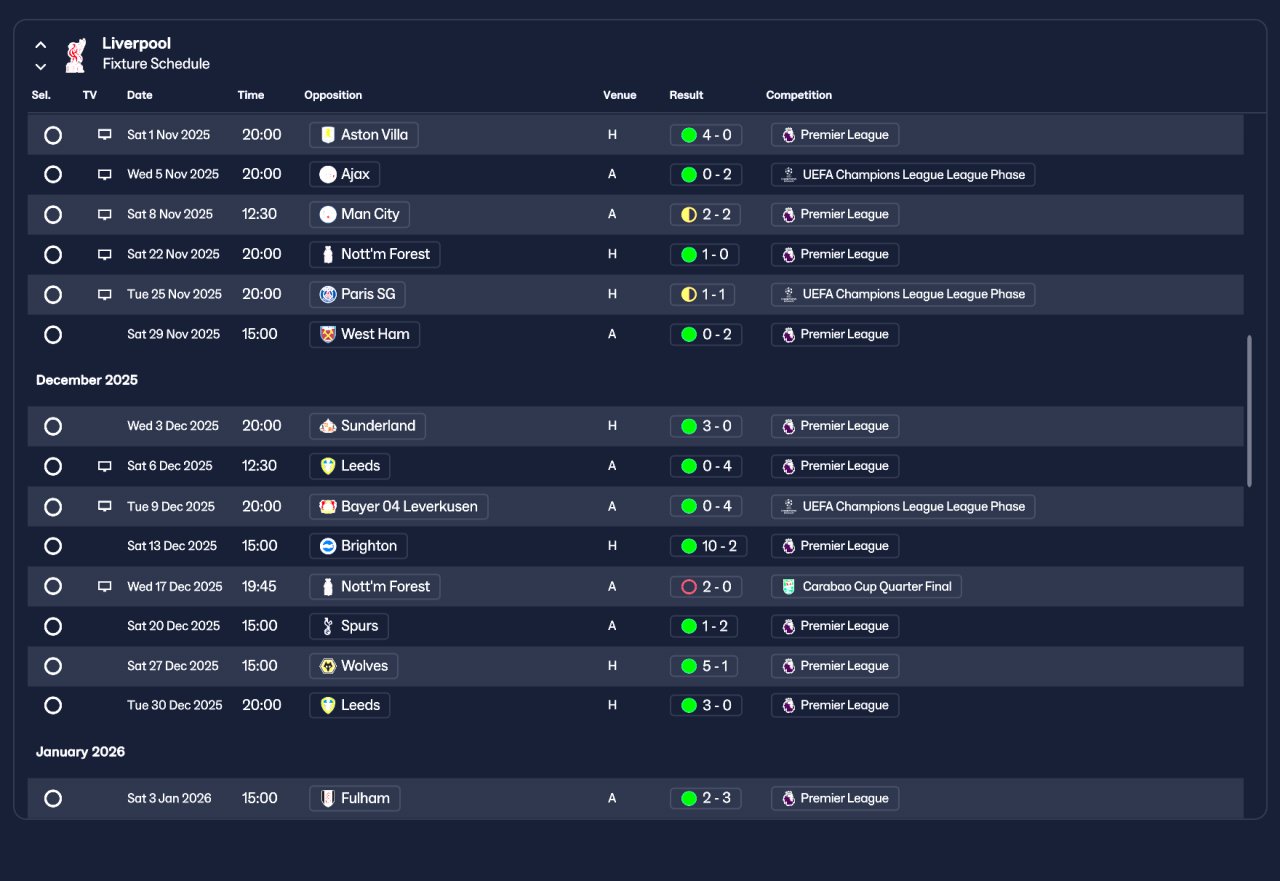Click the Wolves club badge
The height and width of the screenshot is (881, 1280).
point(327,666)
